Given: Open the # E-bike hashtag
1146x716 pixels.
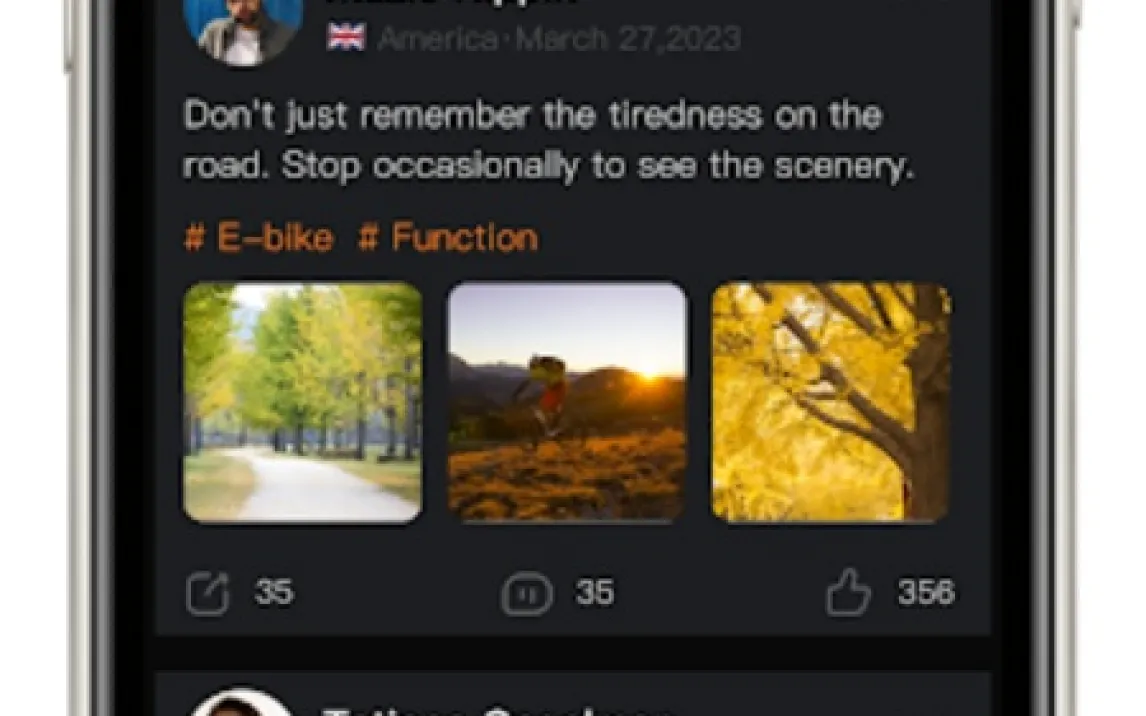Looking at the screenshot, I should click(x=259, y=237).
